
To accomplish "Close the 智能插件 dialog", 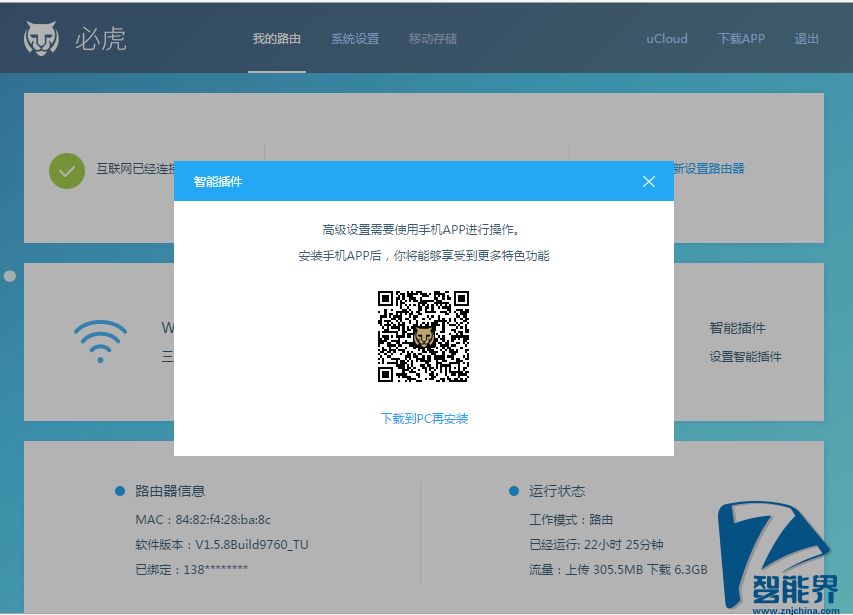I will (x=648, y=182).
